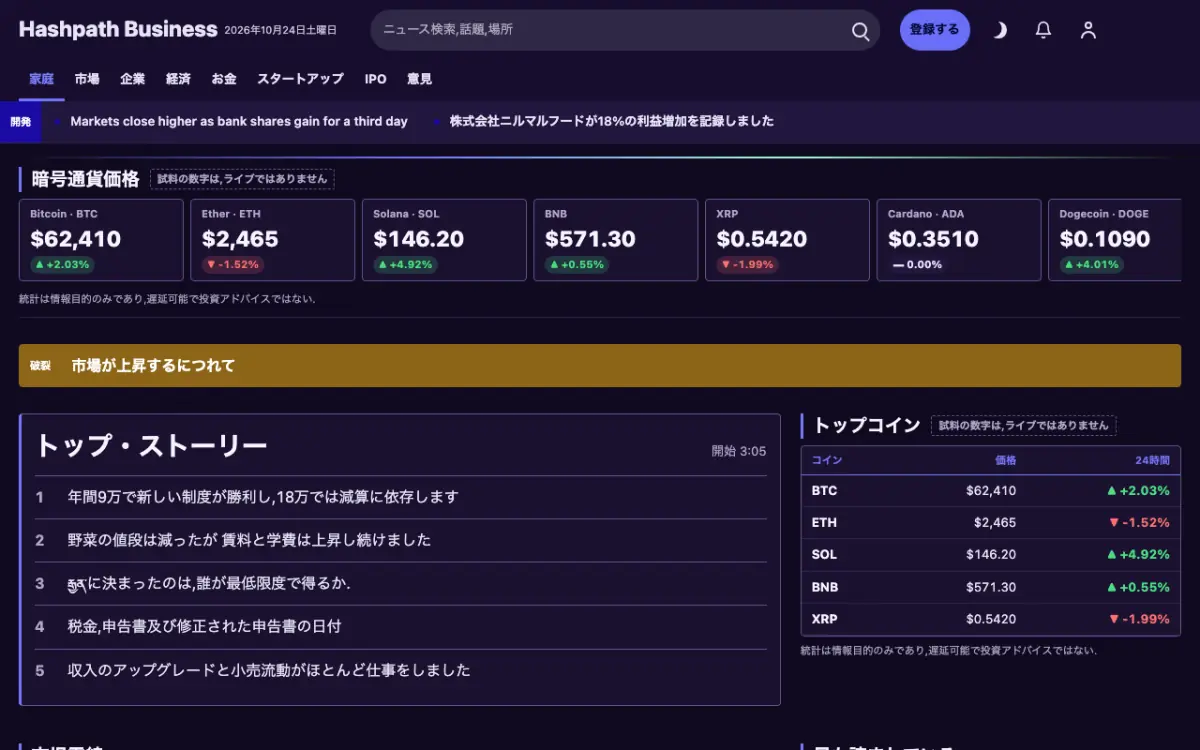The height and width of the screenshot is (750, 1200).
Task: Click the 暗号通貨価格 section heading
Action: tap(85, 179)
